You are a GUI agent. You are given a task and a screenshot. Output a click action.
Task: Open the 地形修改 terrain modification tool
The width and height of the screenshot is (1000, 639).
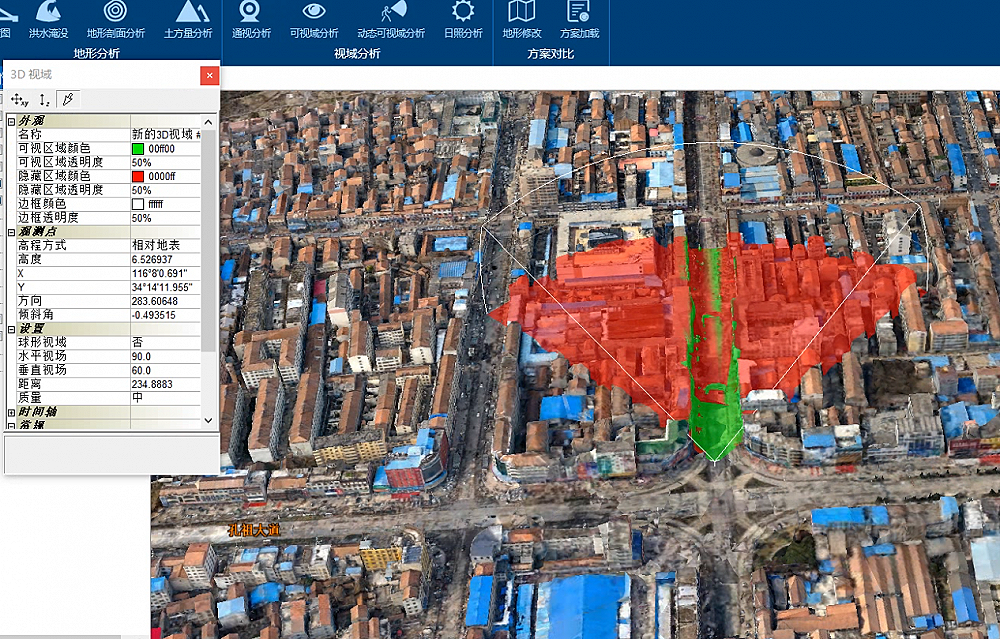pos(521,20)
